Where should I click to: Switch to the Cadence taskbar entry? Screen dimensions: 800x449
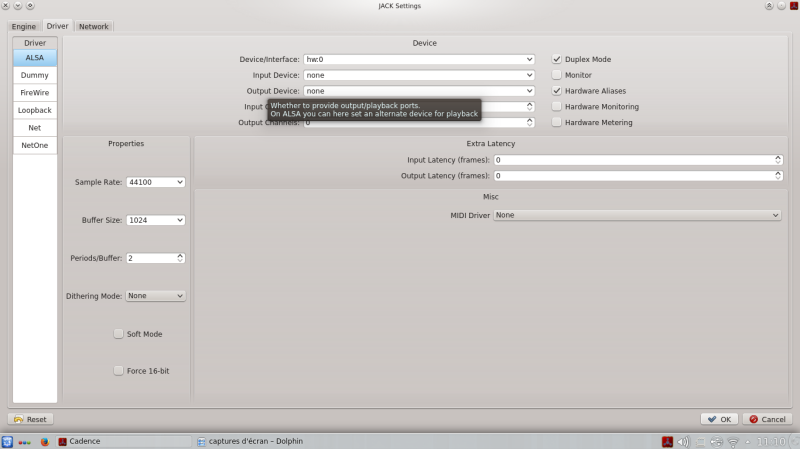(123, 441)
